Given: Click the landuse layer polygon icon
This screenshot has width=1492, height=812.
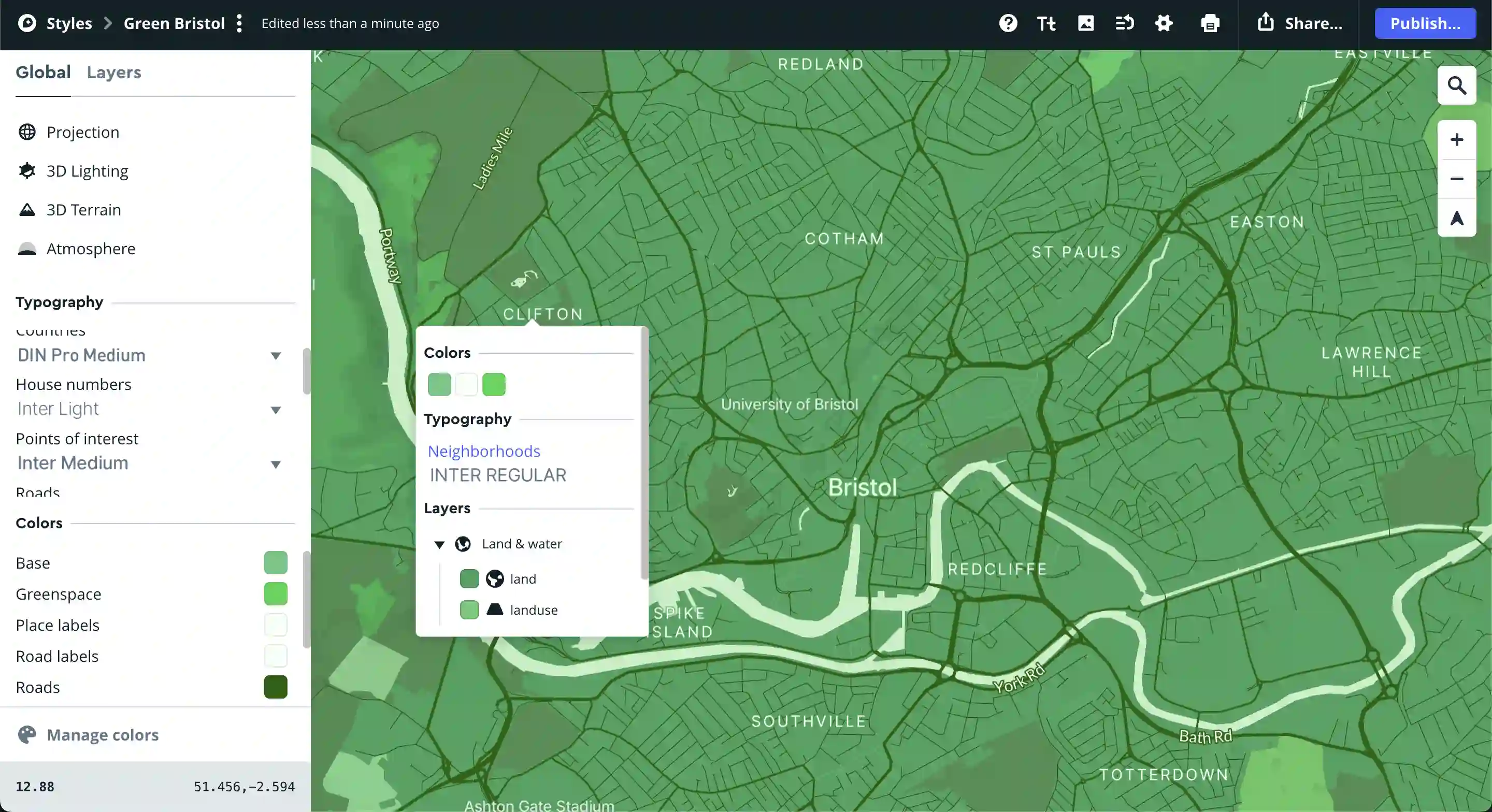Looking at the screenshot, I should pyautogui.click(x=495, y=610).
